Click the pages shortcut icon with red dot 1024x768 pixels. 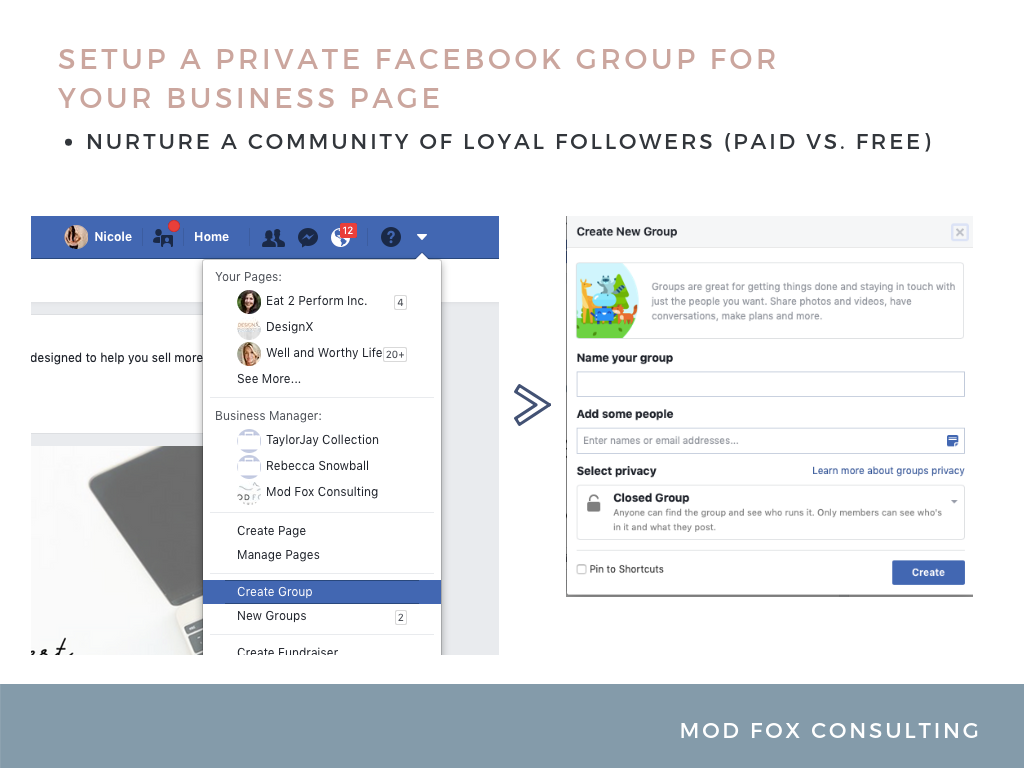[x=162, y=239]
